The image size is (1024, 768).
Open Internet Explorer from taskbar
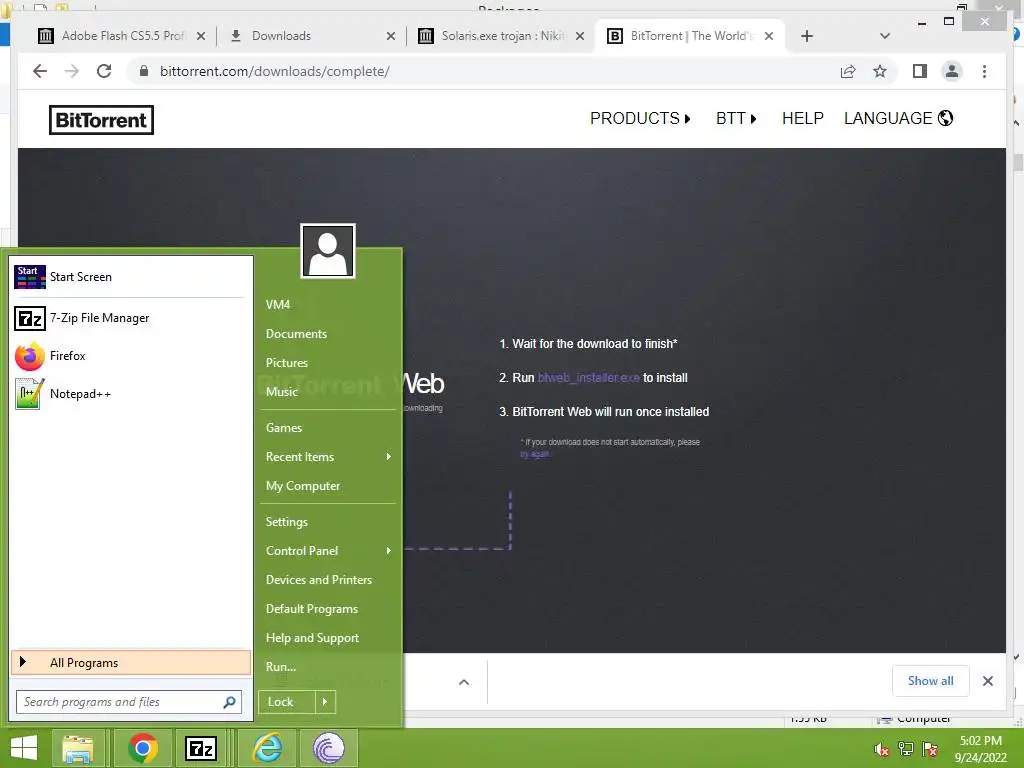point(267,748)
